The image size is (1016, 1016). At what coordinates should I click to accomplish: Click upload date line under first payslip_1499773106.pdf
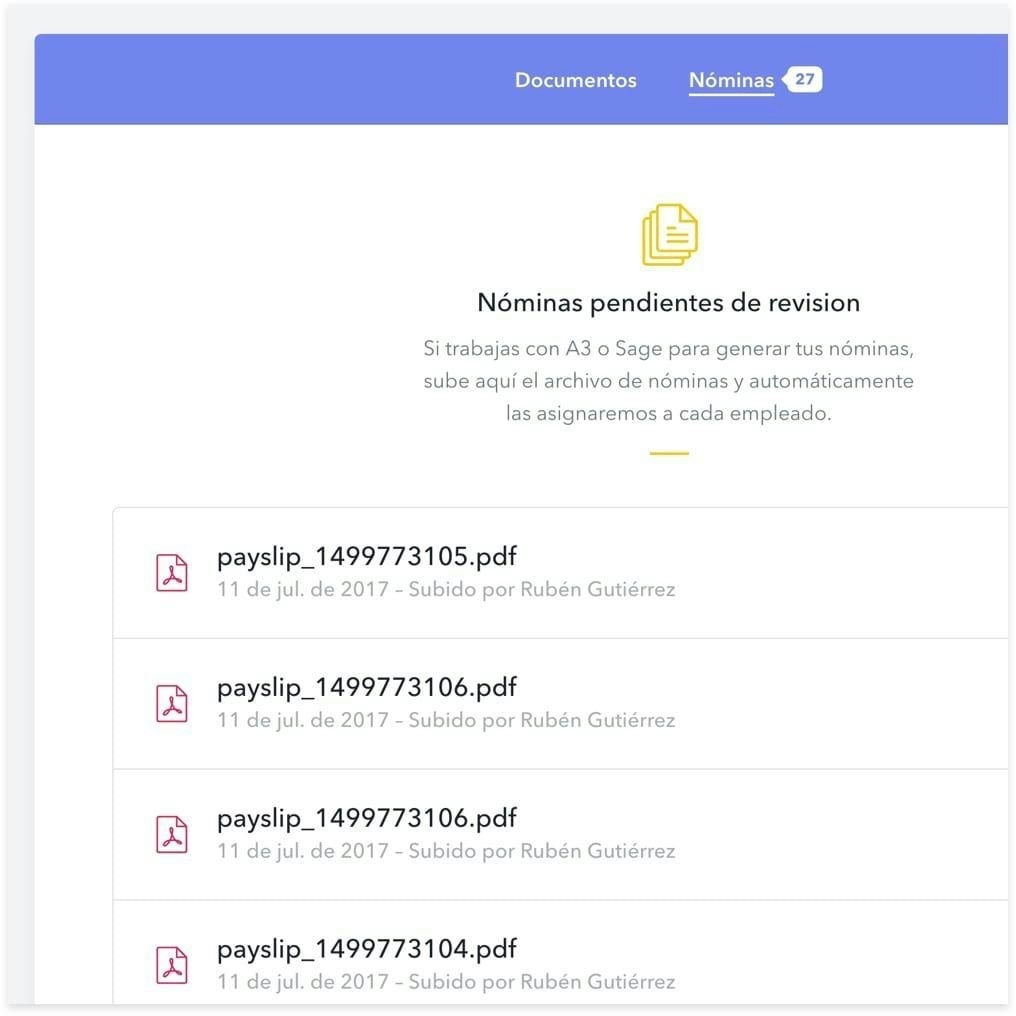446,721
